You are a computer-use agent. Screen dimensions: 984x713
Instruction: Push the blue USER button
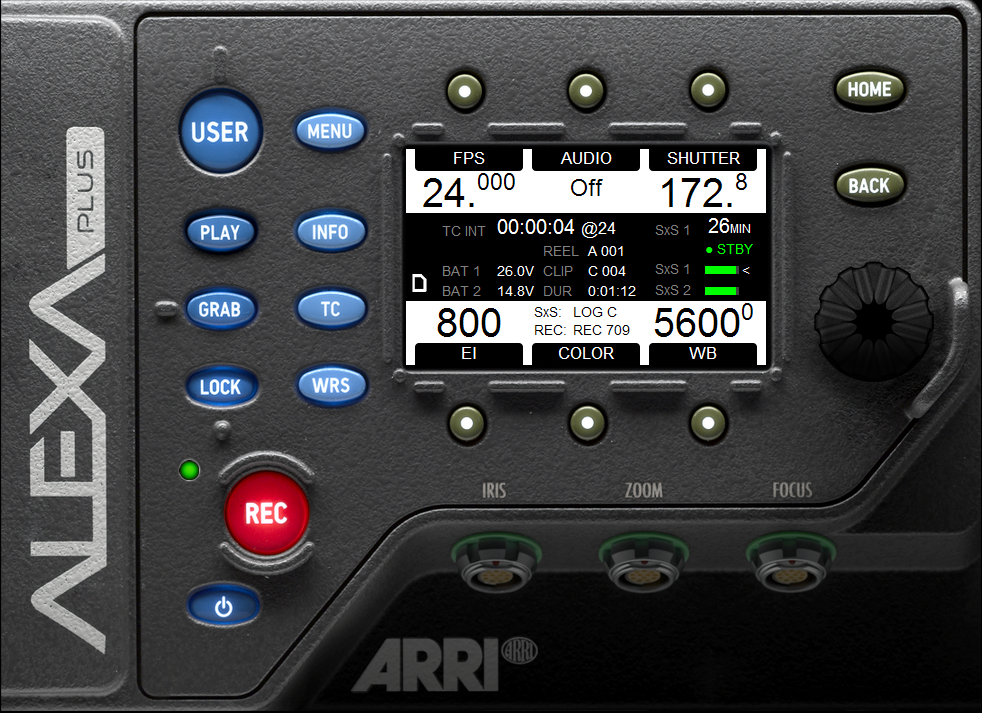click(x=220, y=132)
